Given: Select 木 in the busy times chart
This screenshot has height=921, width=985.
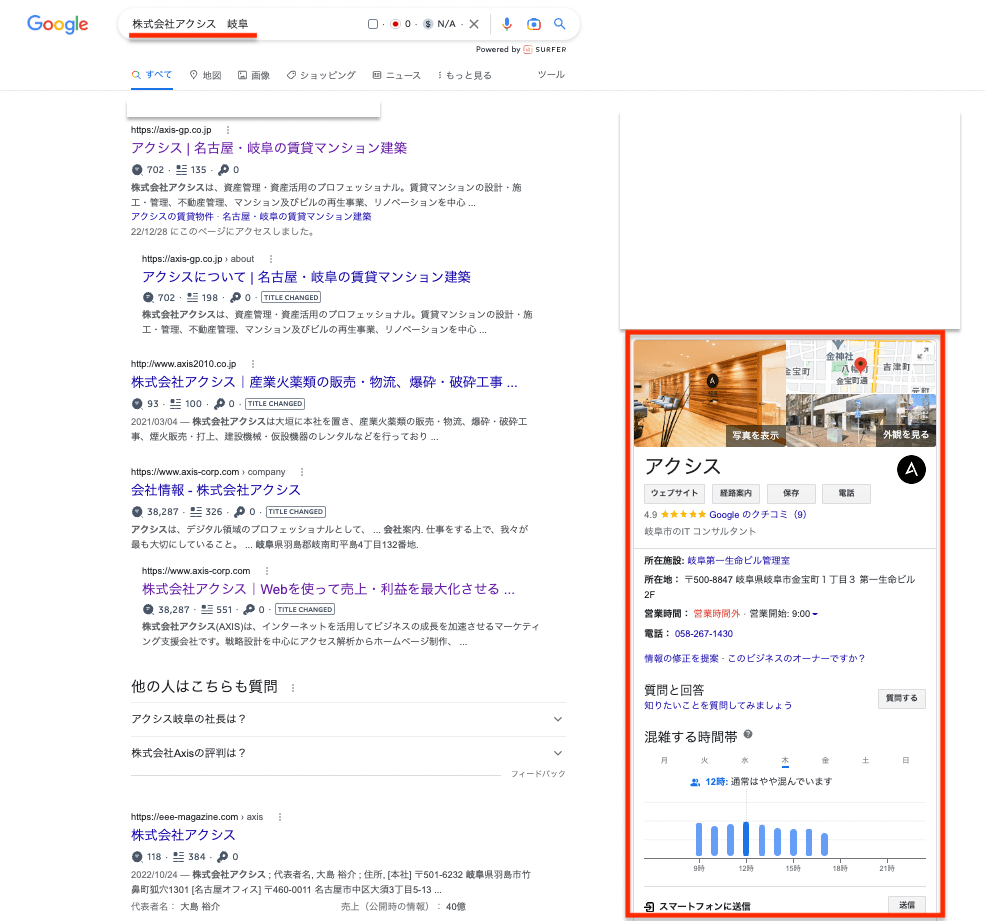Looking at the screenshot, I should (785, 761).
